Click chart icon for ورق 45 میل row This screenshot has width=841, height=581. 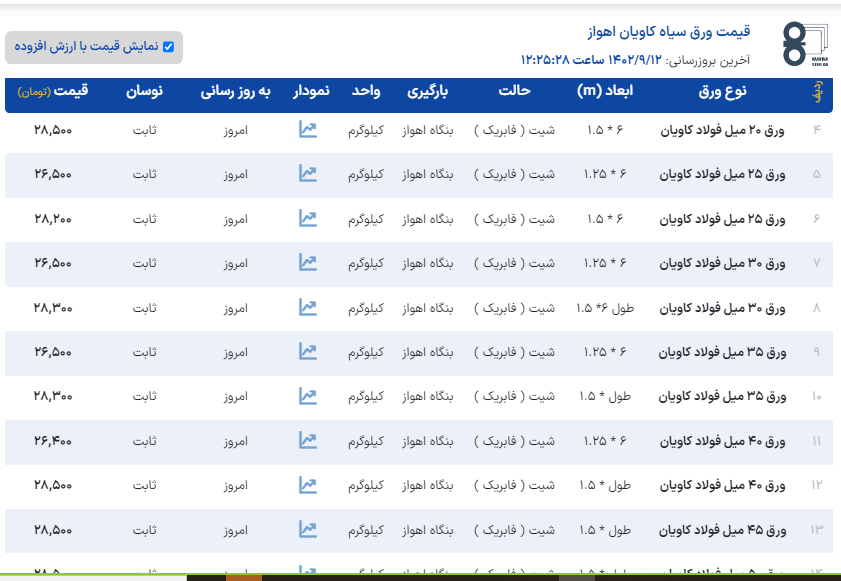tap(308, 529)
